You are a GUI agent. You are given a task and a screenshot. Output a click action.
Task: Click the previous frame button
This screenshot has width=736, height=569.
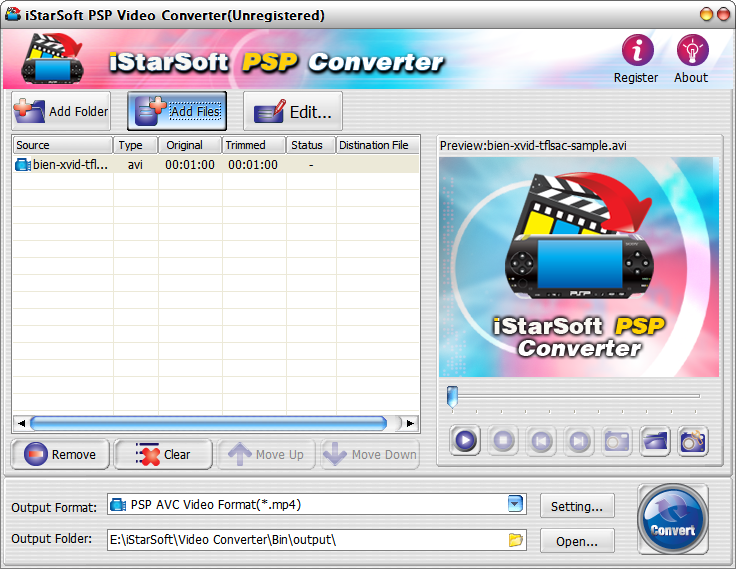(541, 440)
